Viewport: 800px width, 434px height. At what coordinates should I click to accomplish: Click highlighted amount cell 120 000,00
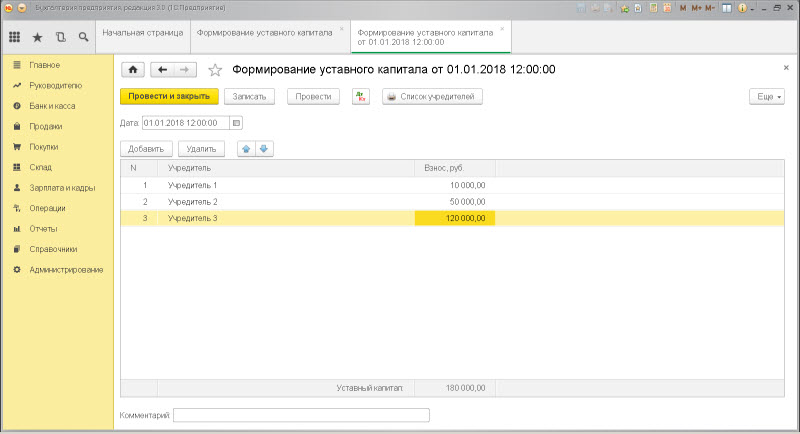click(x=455, y=218)
